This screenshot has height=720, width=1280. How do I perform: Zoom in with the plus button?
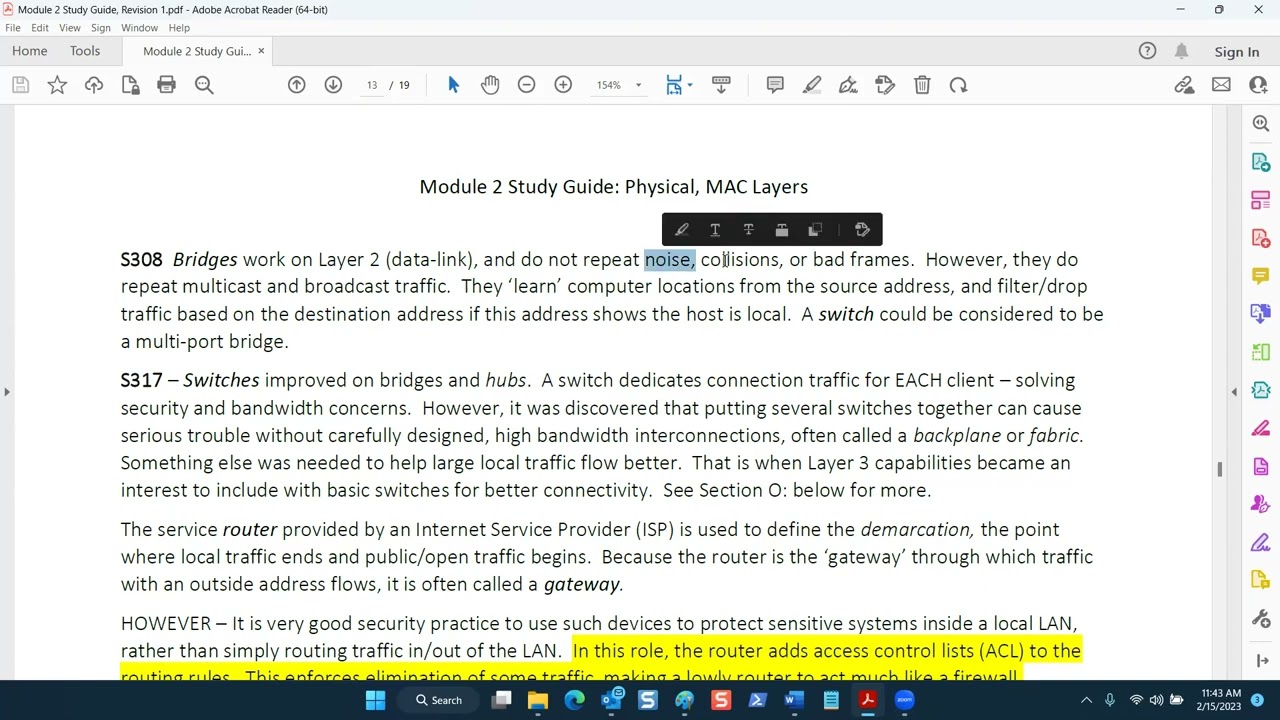click(563, 85)
